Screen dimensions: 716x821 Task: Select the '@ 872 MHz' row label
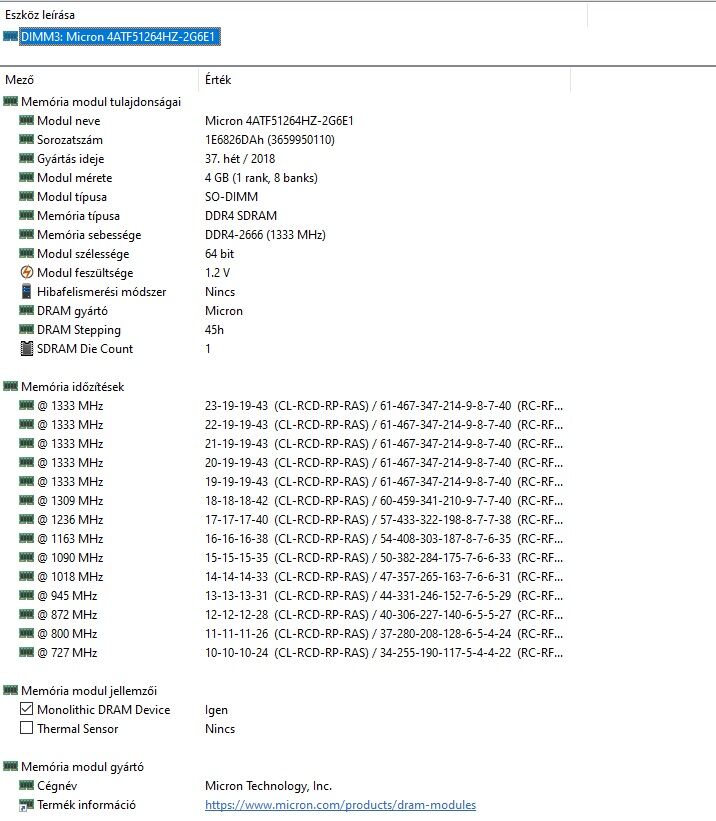(x=67, y=614)
